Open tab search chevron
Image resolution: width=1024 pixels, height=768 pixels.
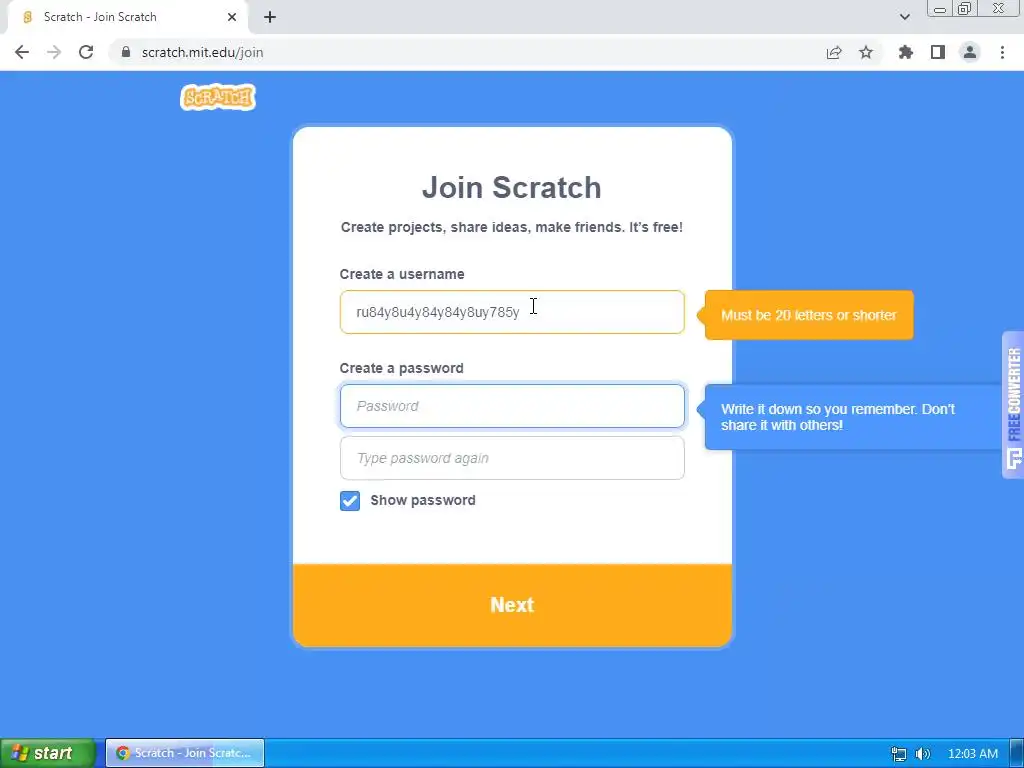904,17
